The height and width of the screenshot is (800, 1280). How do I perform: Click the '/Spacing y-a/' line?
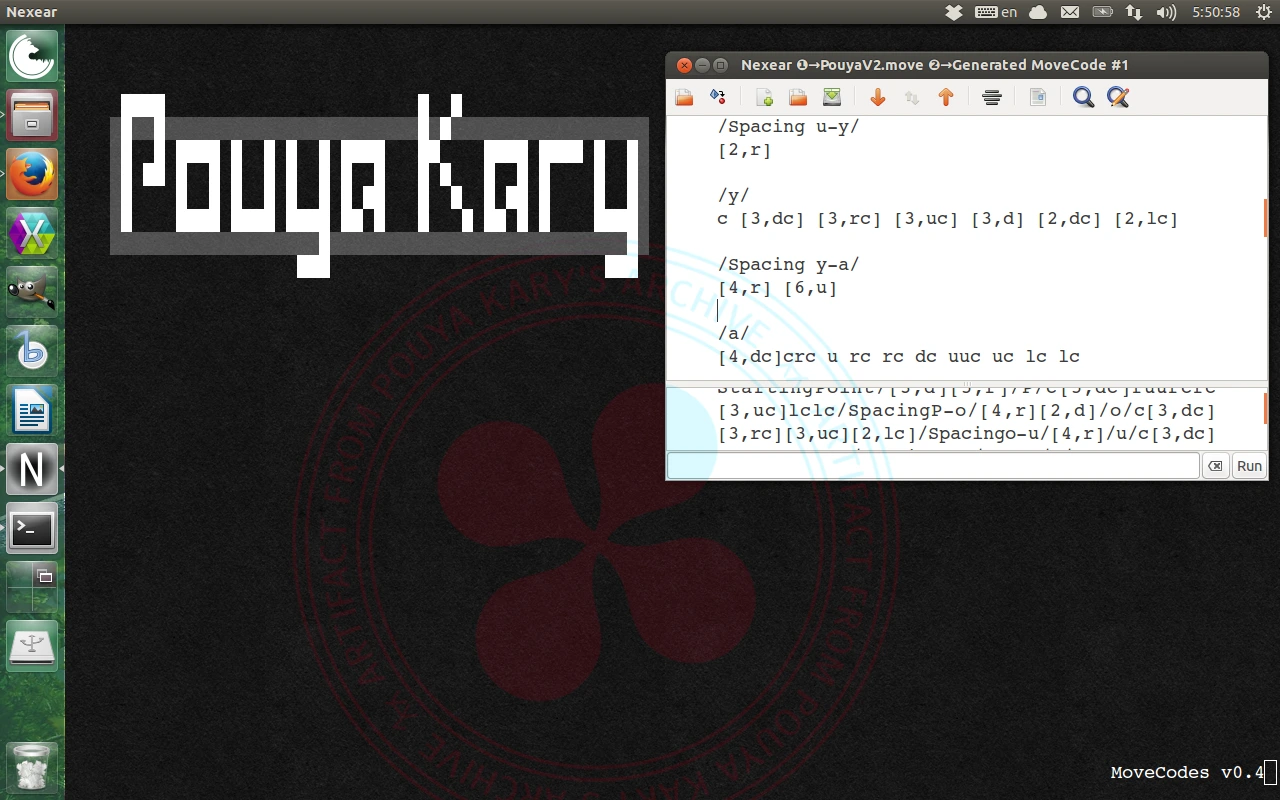point(788,265)
